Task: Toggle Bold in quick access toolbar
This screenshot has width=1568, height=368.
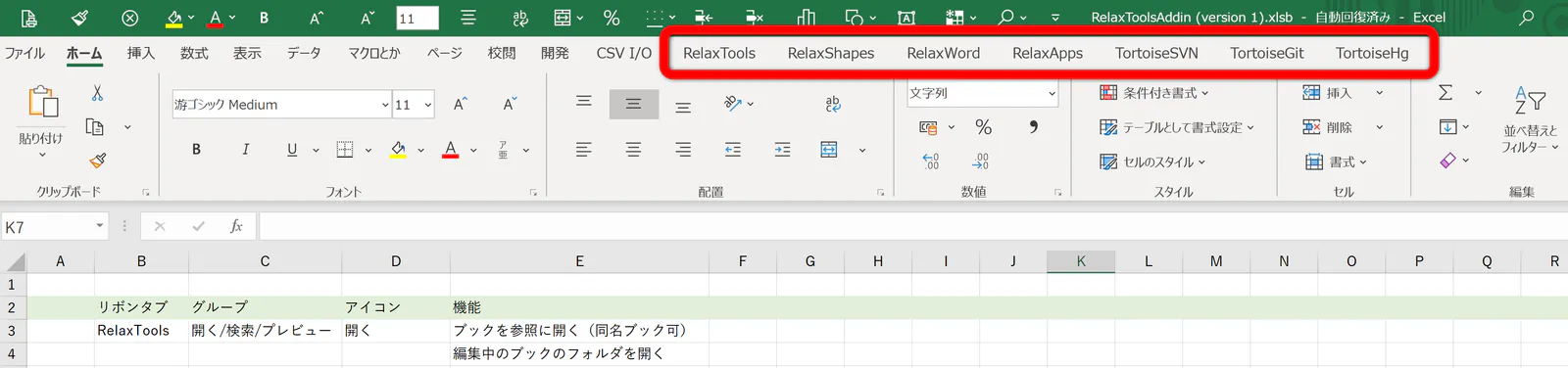Action: [264, 18]
